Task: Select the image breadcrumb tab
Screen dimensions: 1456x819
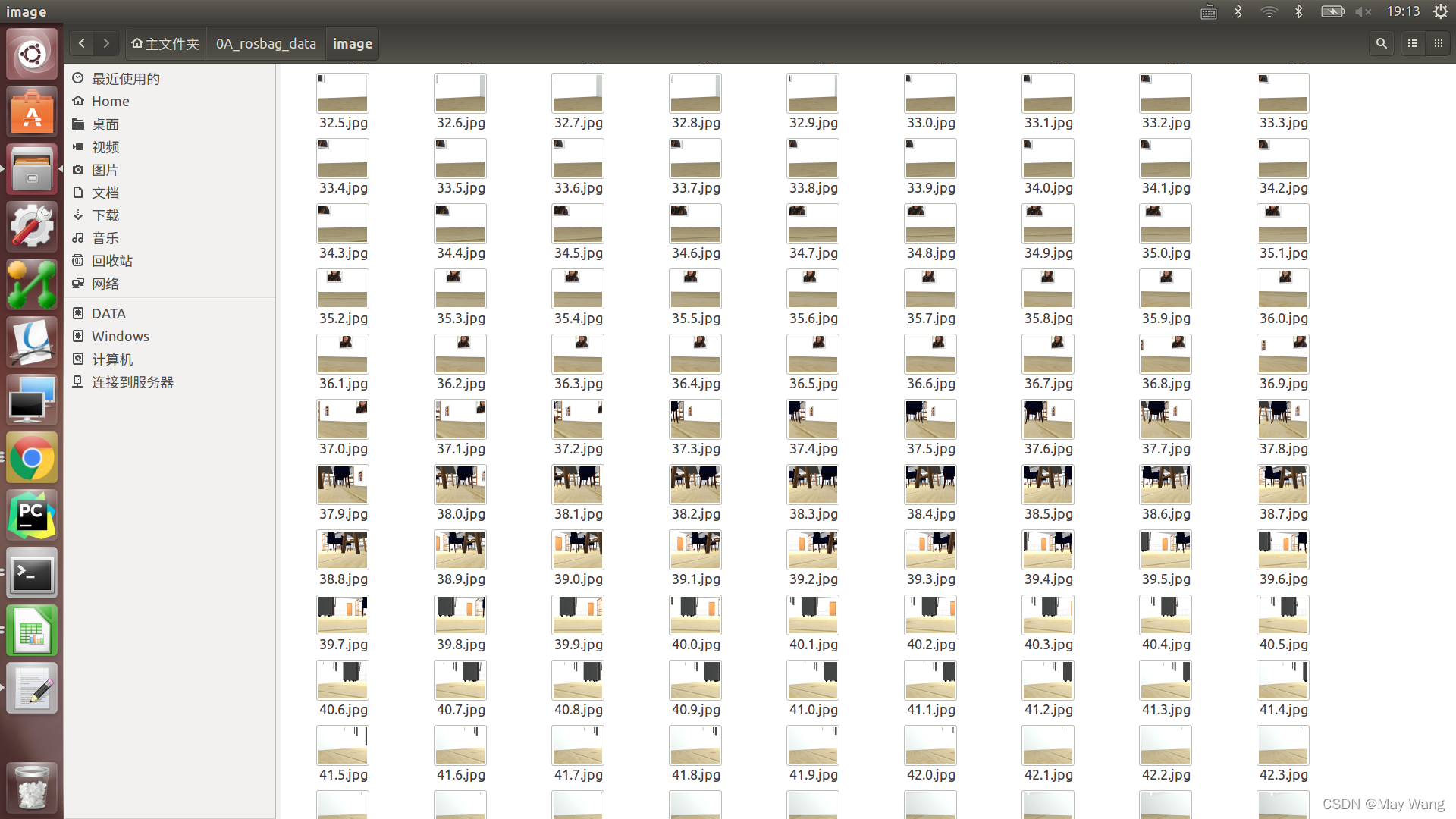Action: 353,44
